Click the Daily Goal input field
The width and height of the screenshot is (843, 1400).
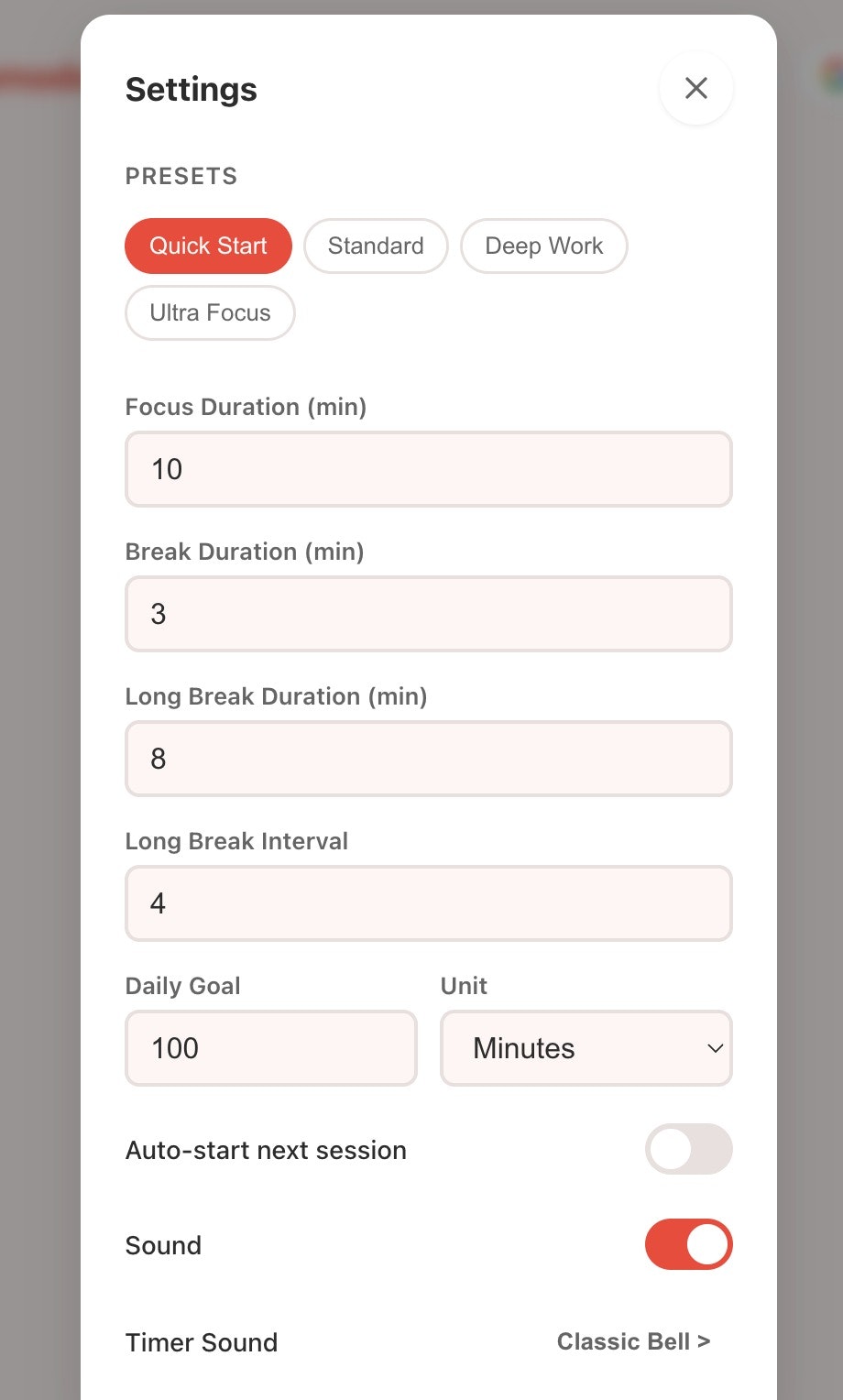coord(270,1048)
